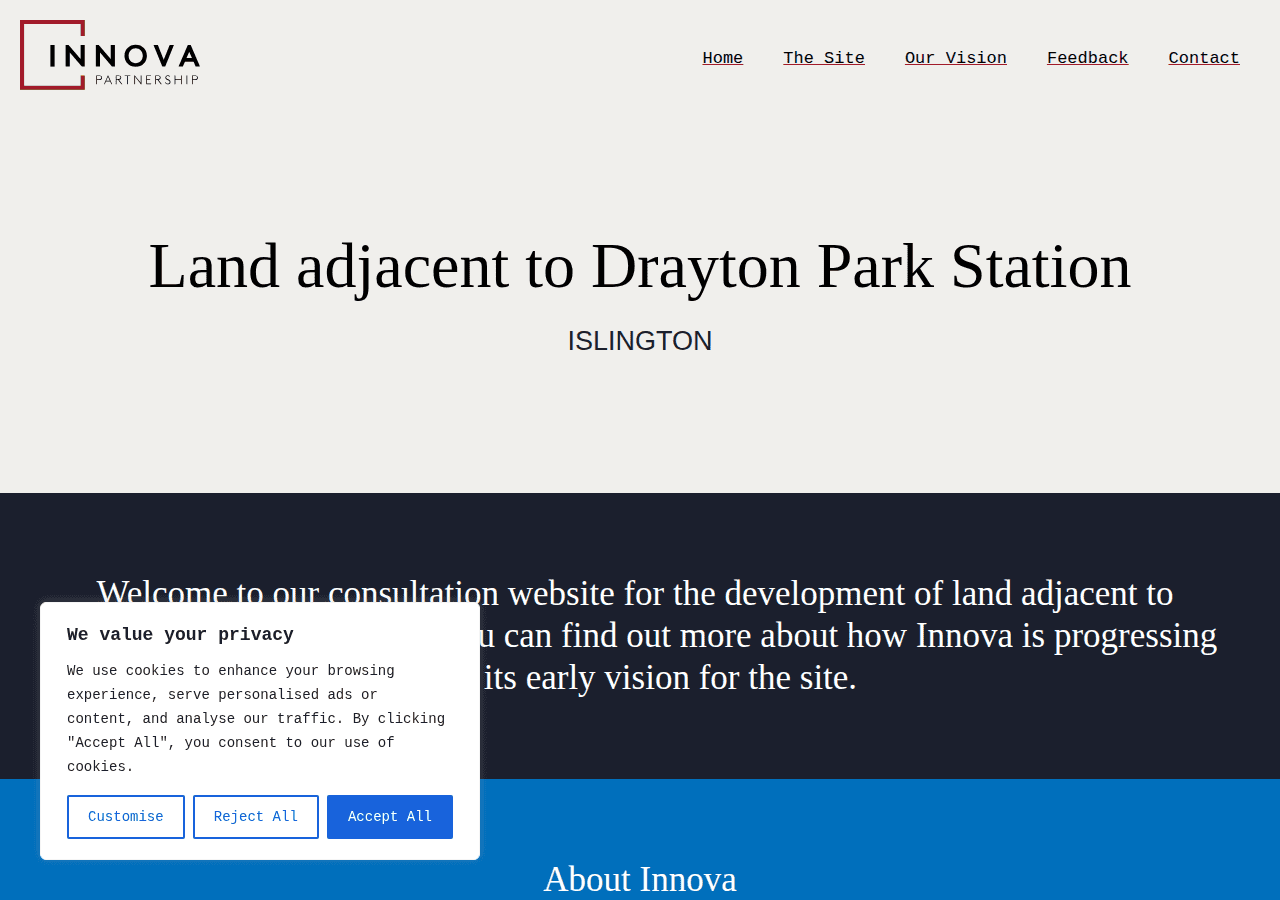Open the Contact page link
Image resolution: width=1280 pixels, height=900 pixels.
click(1204, 58)
